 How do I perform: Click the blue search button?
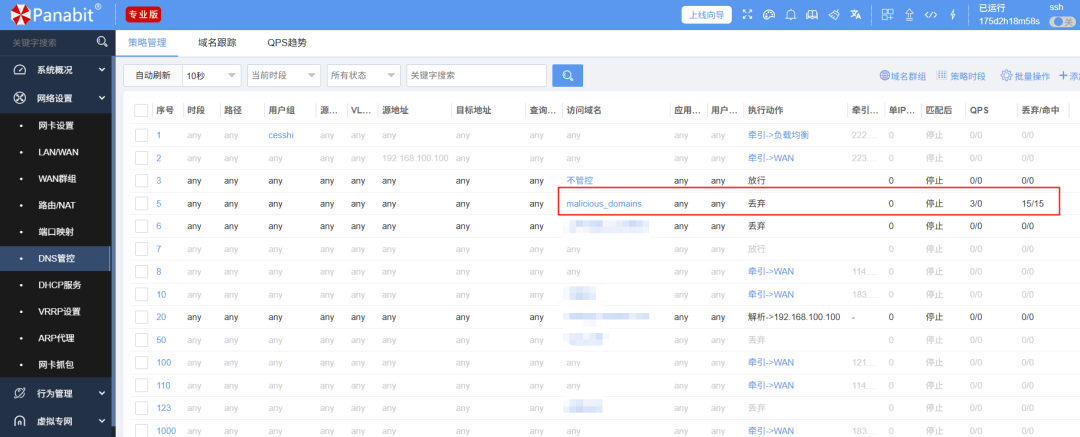pyautogui.click(x=568, y=75)
